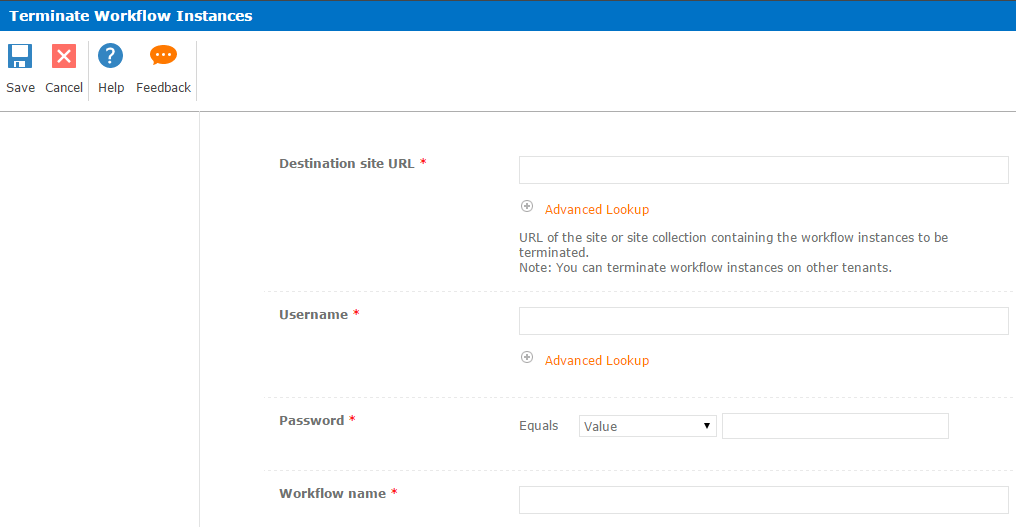The image size is (1016, 527).
Task: Click into the Username input field
Action: pyautogui.click(x=763, y=321)
